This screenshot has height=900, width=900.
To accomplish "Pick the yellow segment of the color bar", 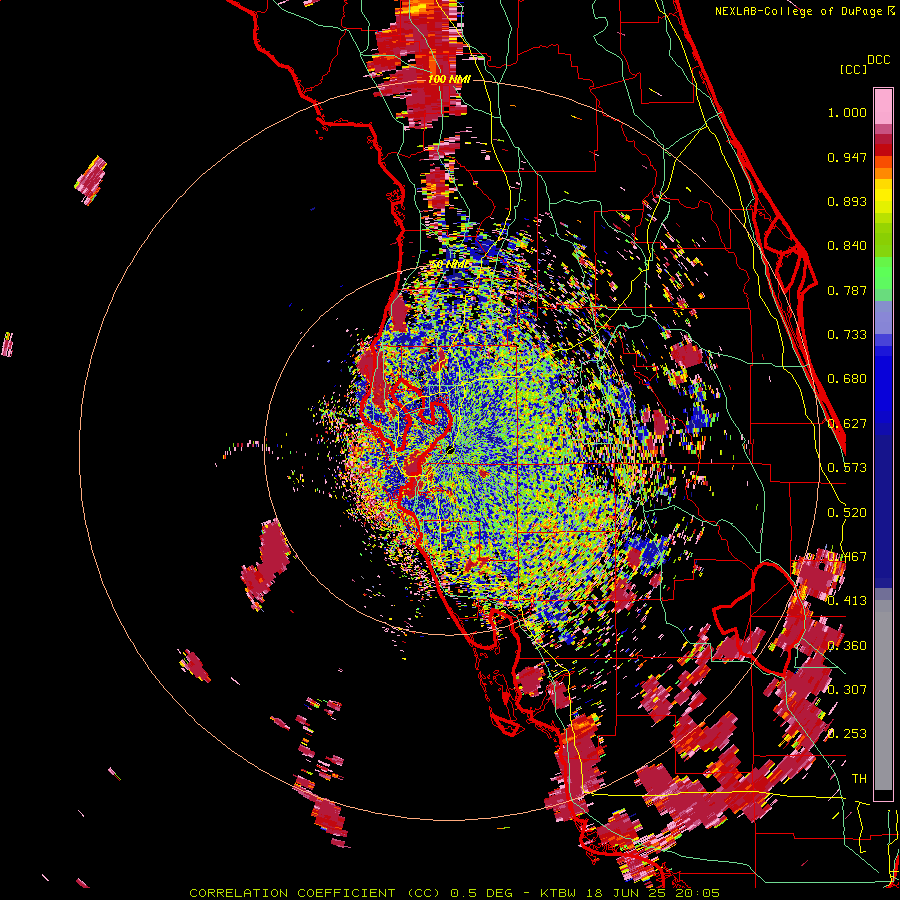I will (x=883, y=197).
